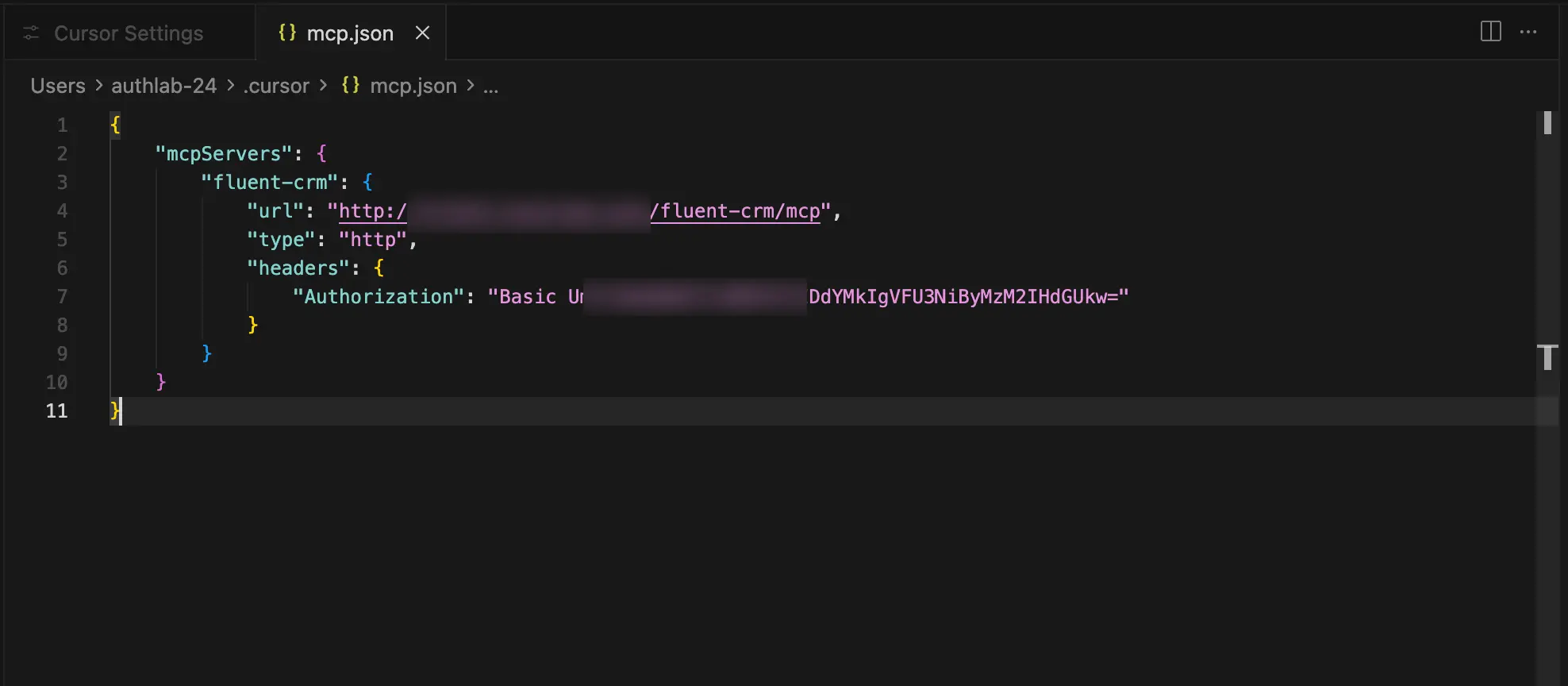Click the "http" value on line 5
The height and width of the screenshot is (686, 1568).
tap(373, 240)
